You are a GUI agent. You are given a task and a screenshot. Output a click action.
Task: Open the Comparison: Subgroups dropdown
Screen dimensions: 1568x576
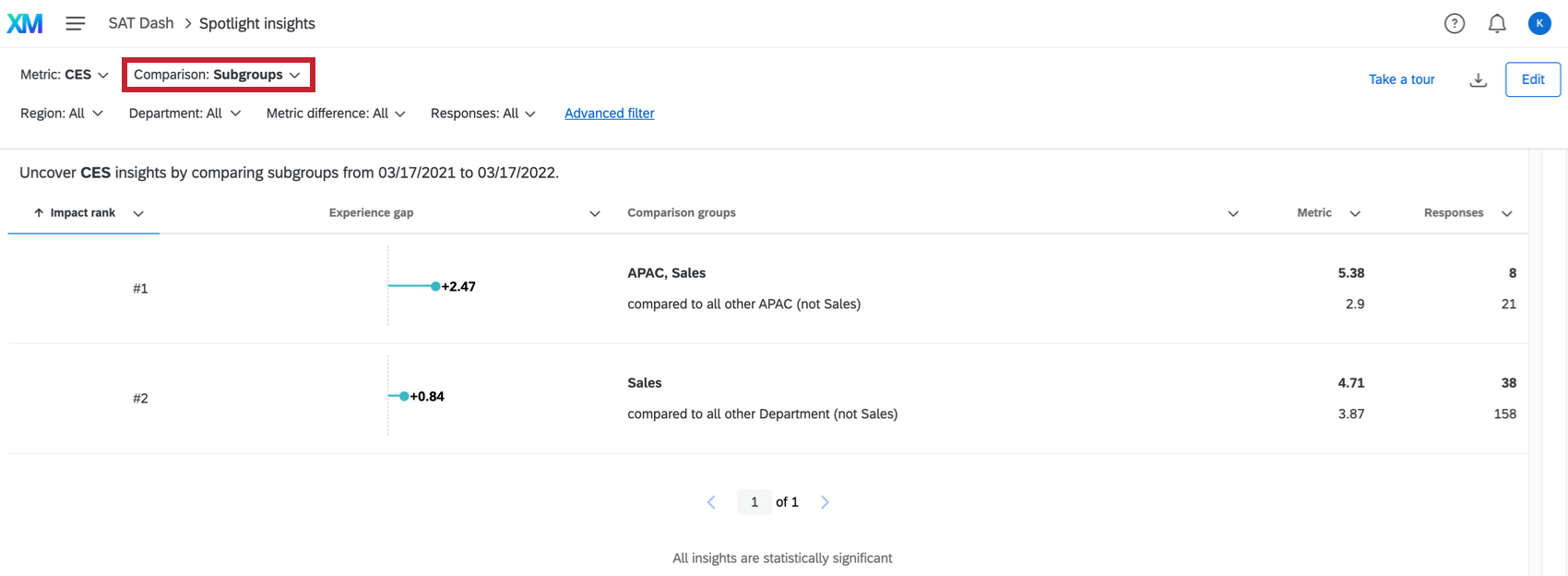pyautogui.click(x=218, y=75)
